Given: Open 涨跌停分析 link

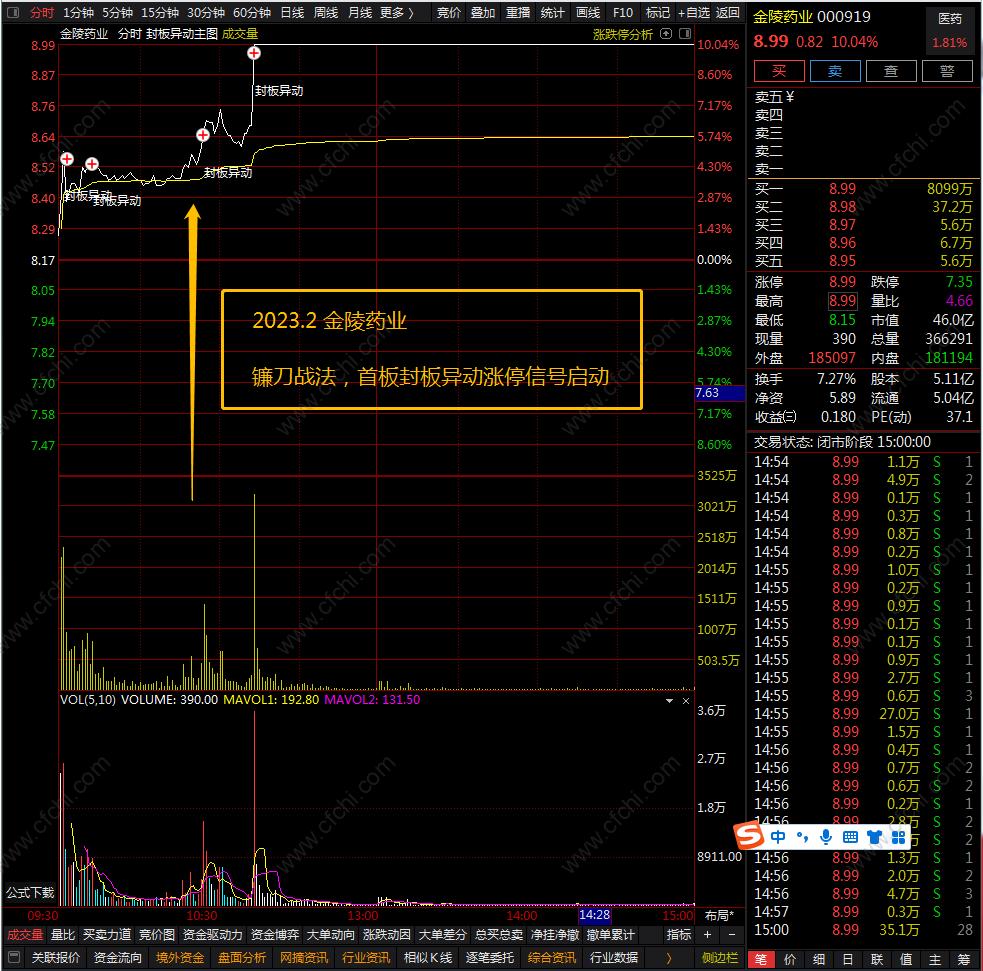Looking at the screenshot, I should [x=623, y=34].
